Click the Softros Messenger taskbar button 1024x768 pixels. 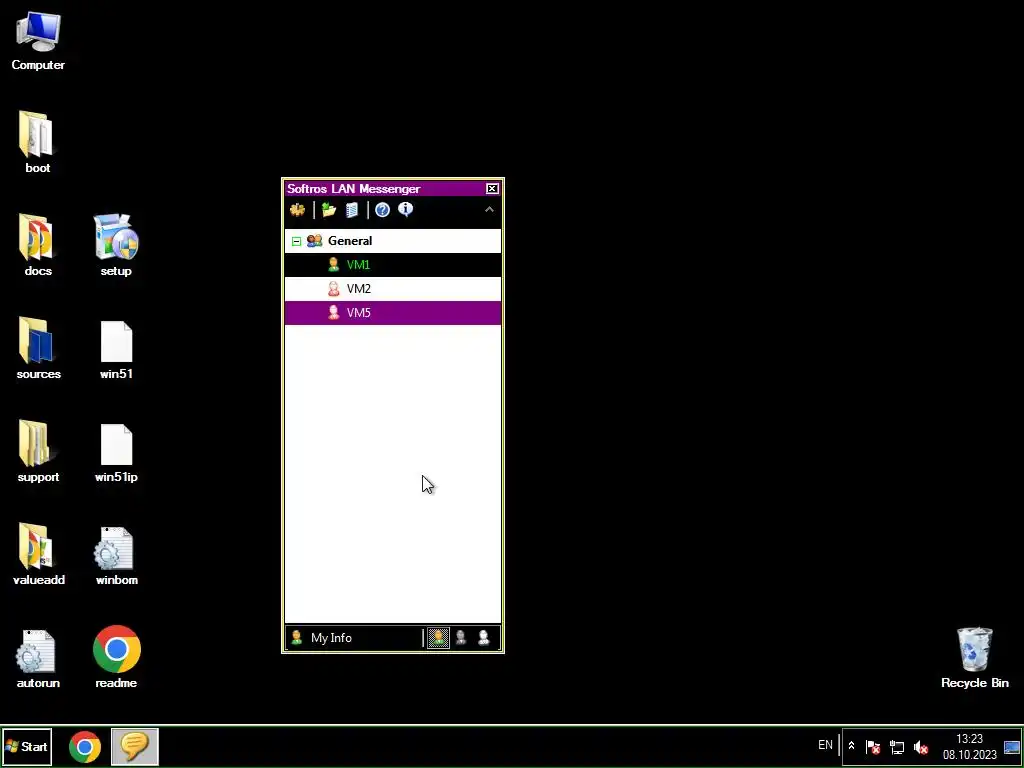(135, 746)
